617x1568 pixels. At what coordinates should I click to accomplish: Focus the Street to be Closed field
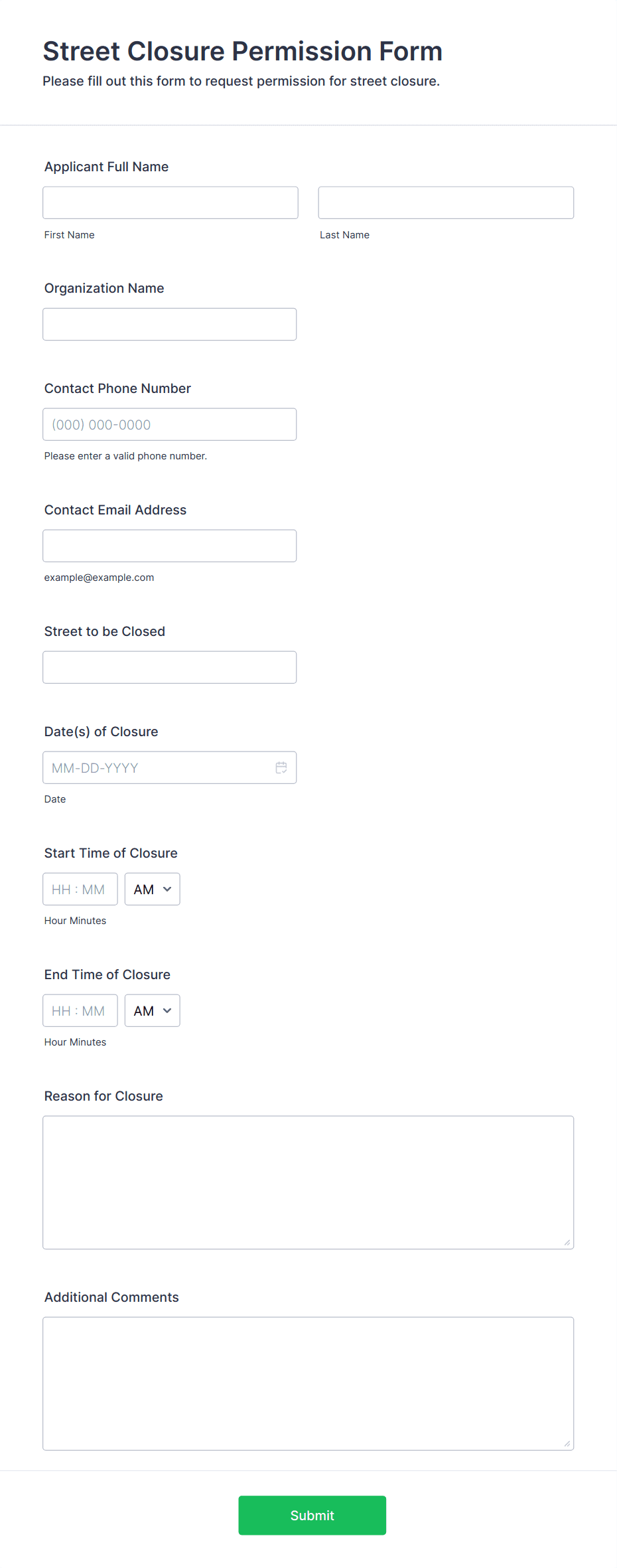170,667
